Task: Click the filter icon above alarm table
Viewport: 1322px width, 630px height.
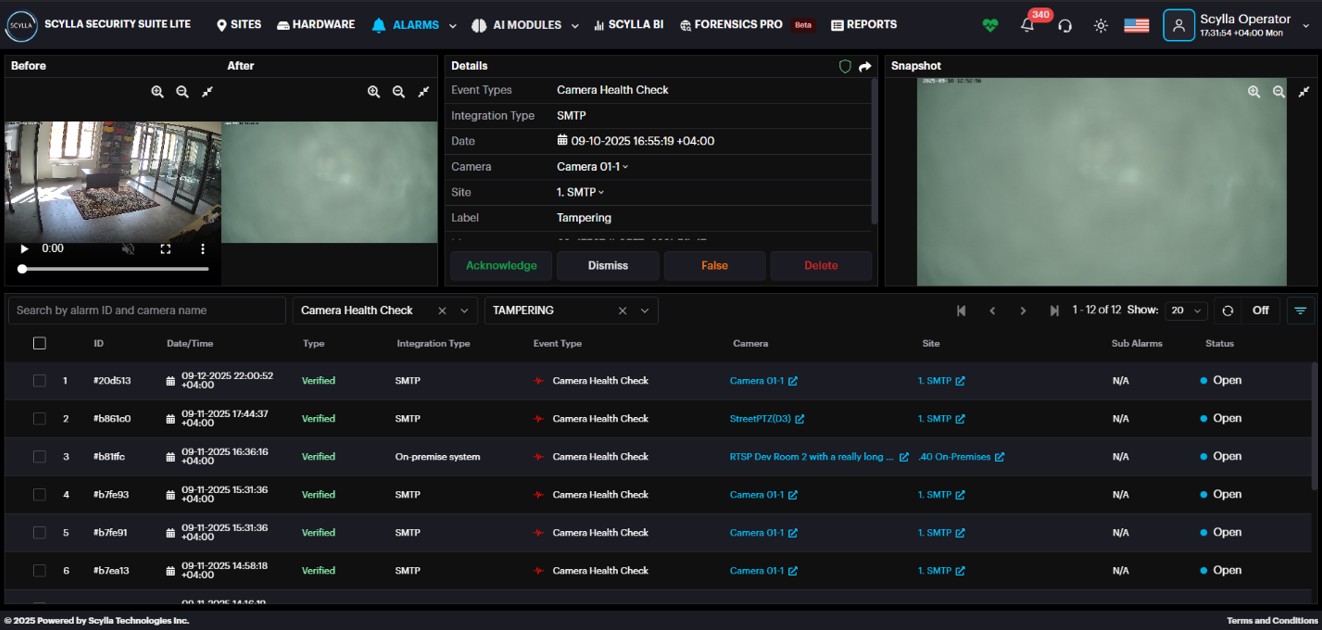Action: pos(1300,311)
